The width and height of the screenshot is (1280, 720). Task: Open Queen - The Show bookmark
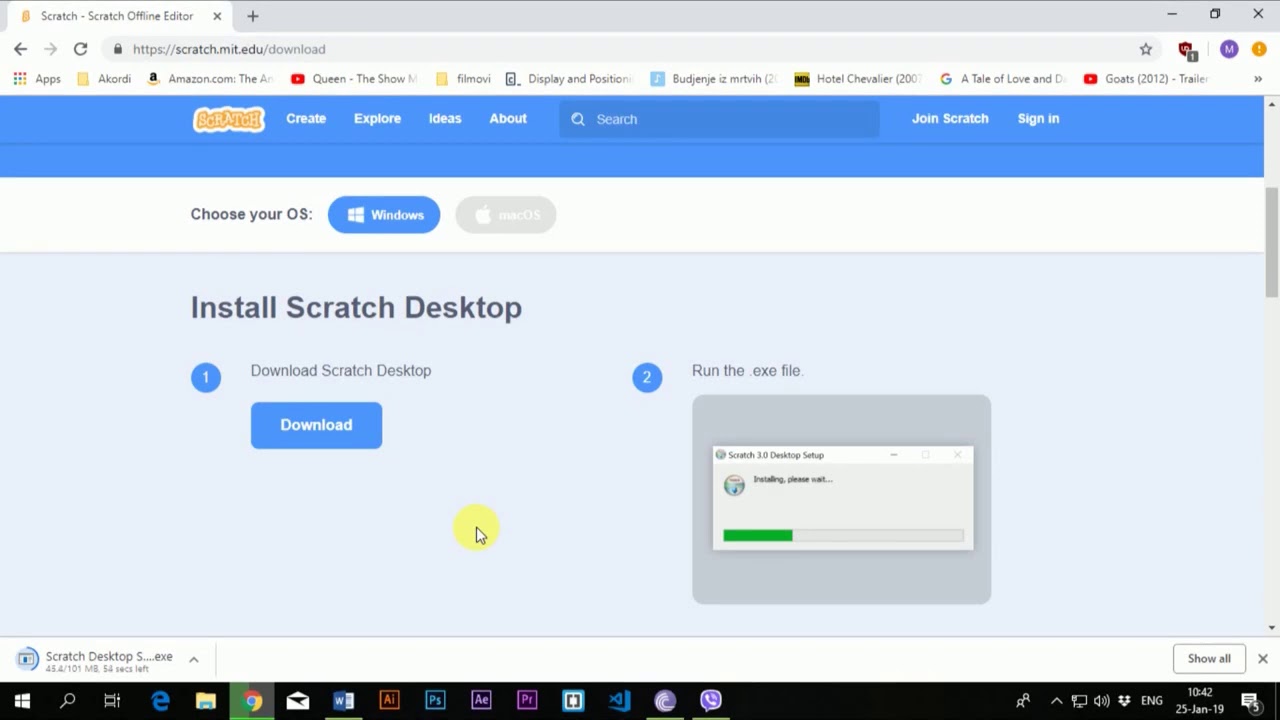[354, 79]
